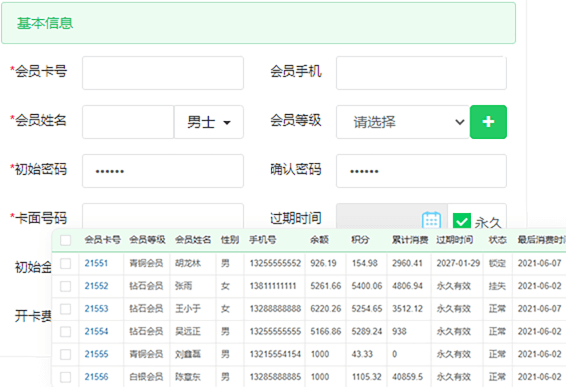This screenshot has height=387, width=566.
Task: Open member card link 21551
Action: 96,263
